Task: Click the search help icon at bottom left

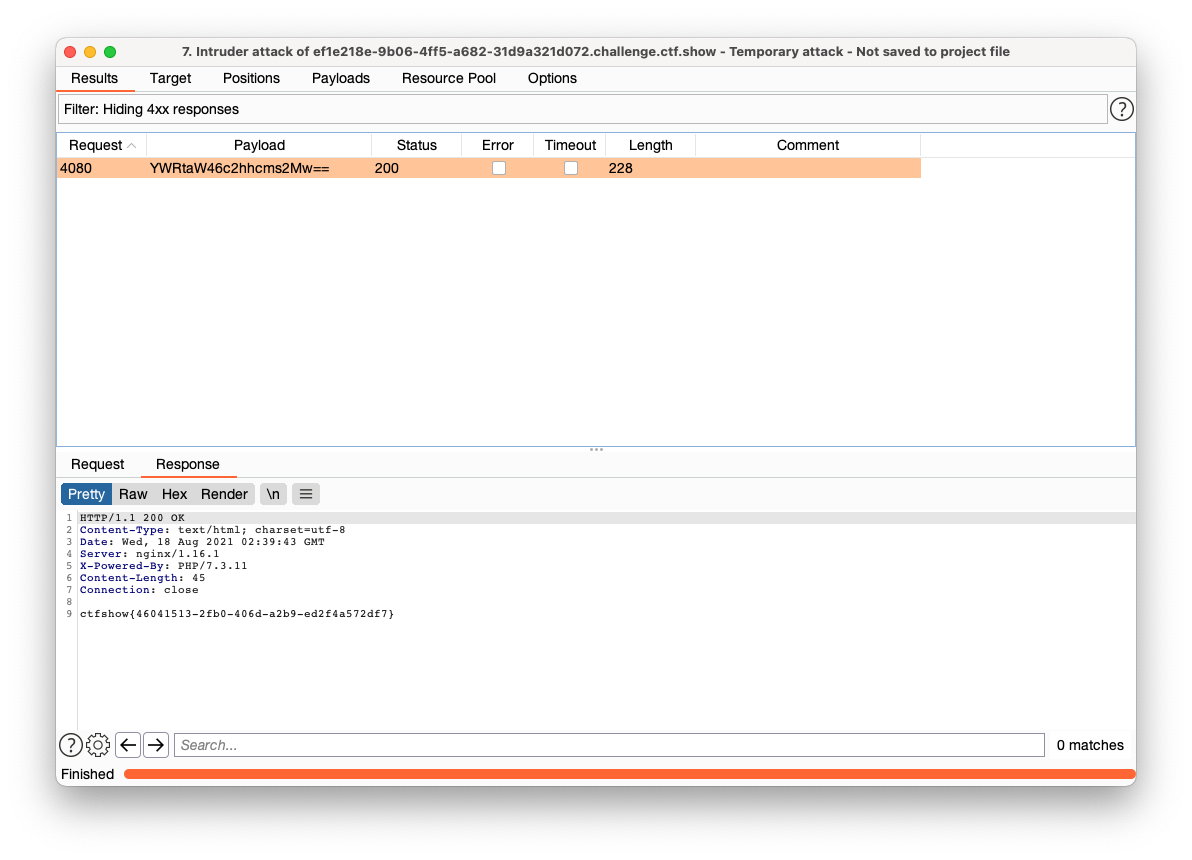Action: [71, 745]
